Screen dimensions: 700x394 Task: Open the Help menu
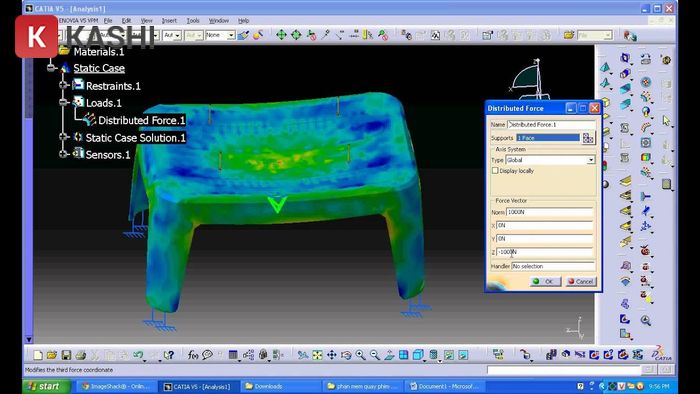click(243, 21)
